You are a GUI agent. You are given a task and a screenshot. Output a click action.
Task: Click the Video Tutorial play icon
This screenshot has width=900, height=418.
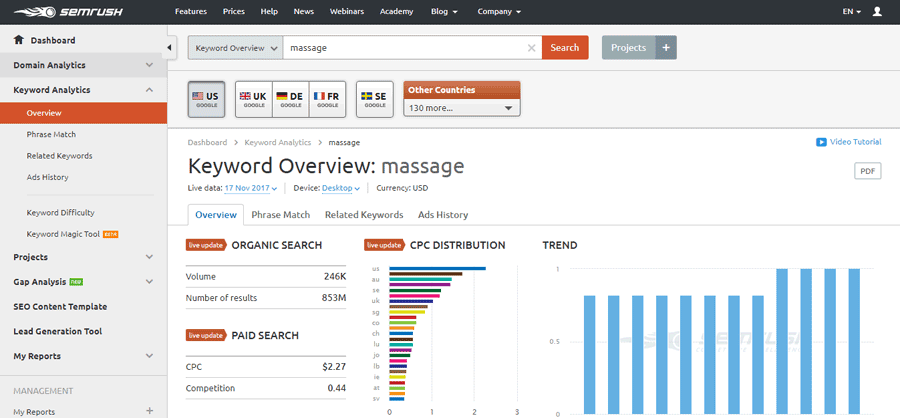[x=821, y=142]
